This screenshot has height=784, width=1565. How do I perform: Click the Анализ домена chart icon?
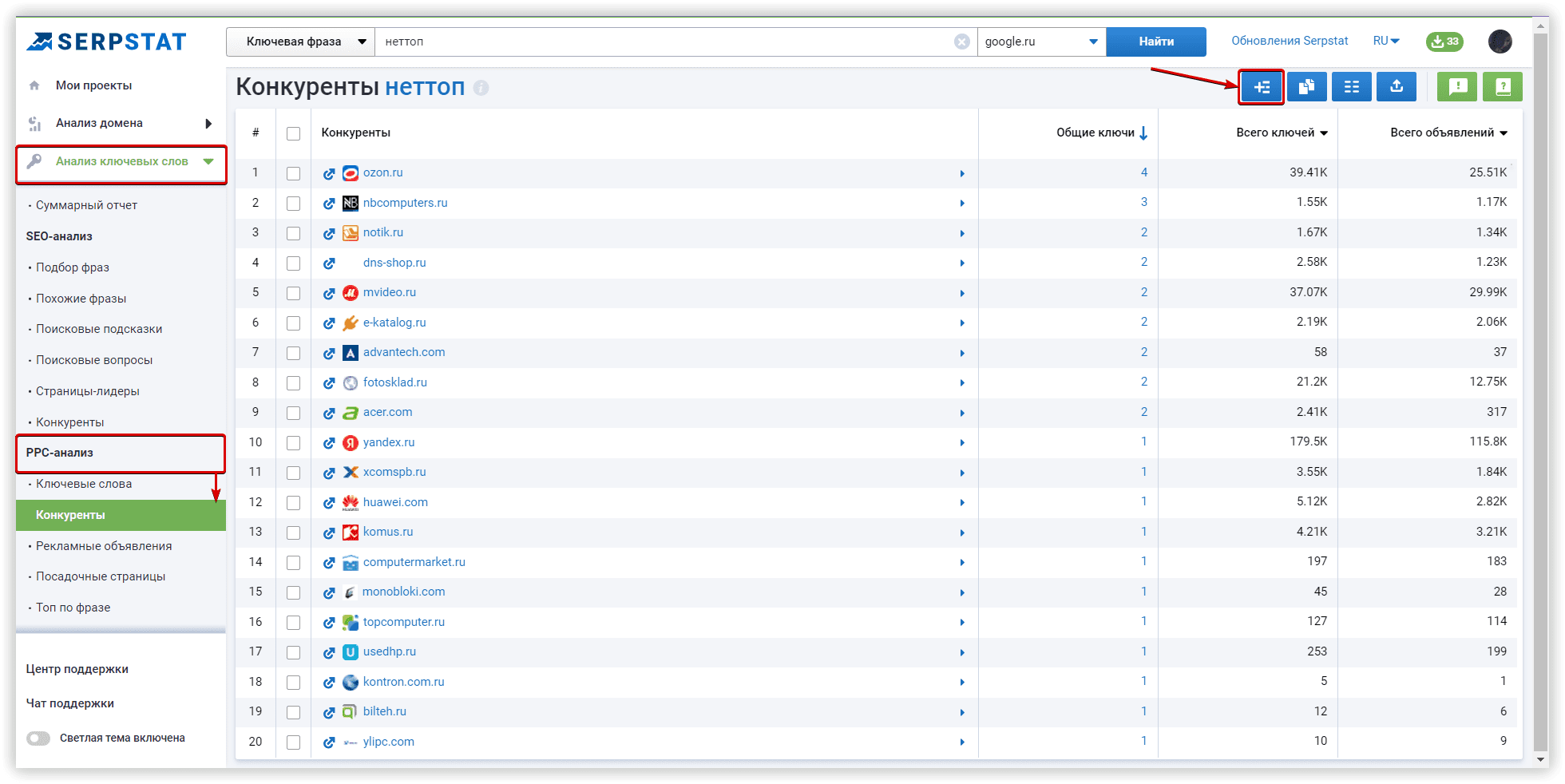coord(34,124)
